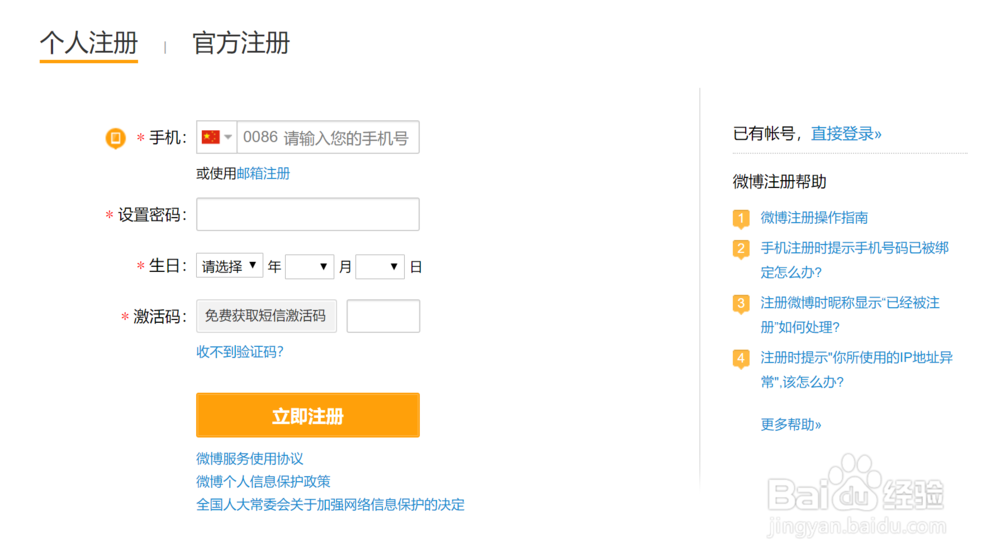Open 微博服务使用协议 link
This screenshot has width=1000, height=560.
pyautogui.click(x=250, y=459)
